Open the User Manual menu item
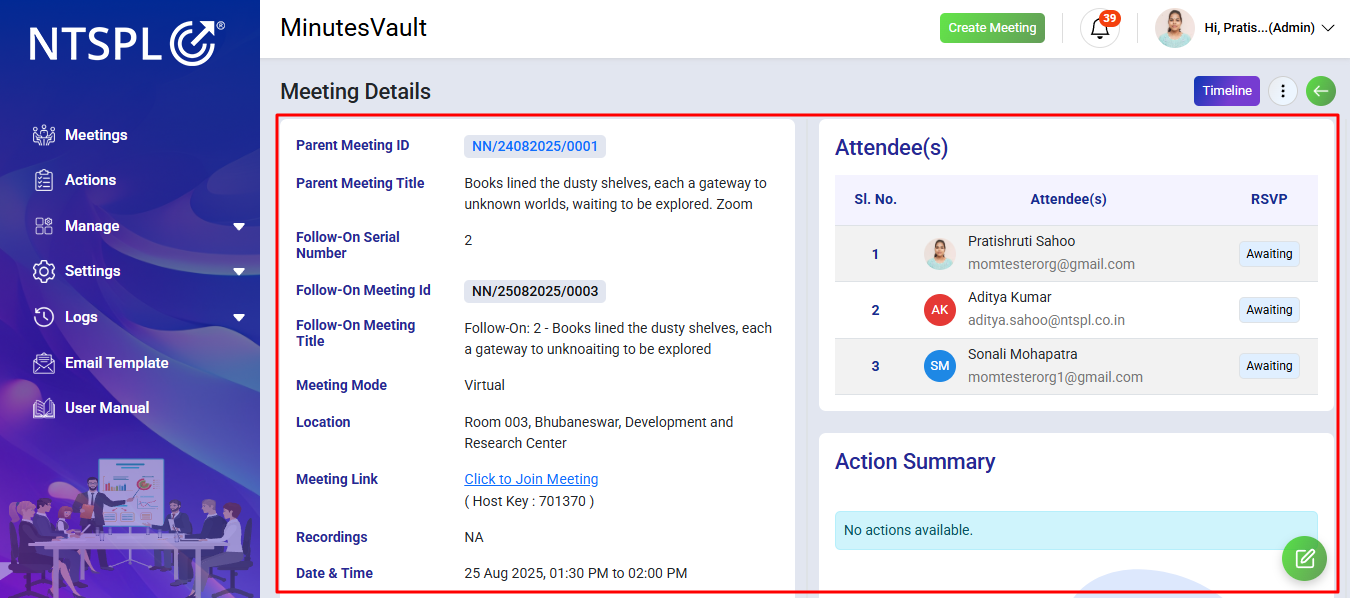1350x598 pixels. [x=107, y=408]
